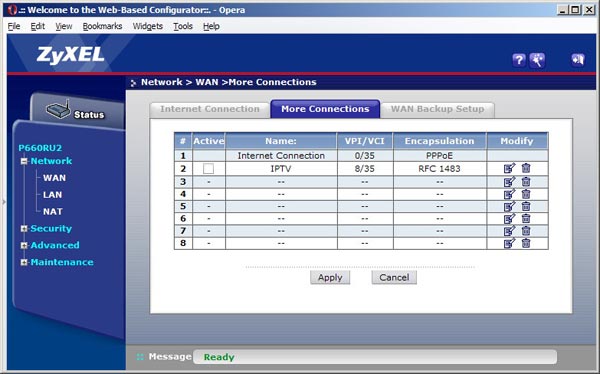Open the Tools menu
Screen dimensions: 600x374
point(183,26)
